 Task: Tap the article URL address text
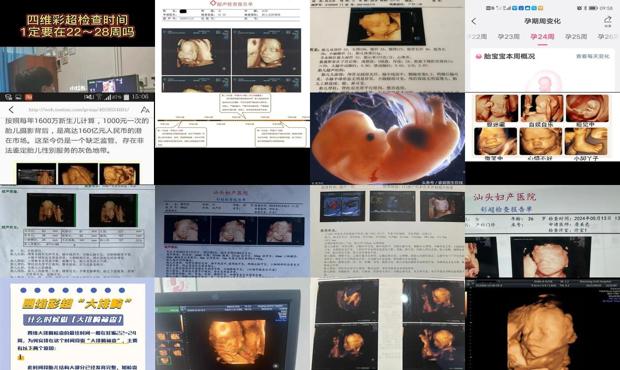click(78, 109)
